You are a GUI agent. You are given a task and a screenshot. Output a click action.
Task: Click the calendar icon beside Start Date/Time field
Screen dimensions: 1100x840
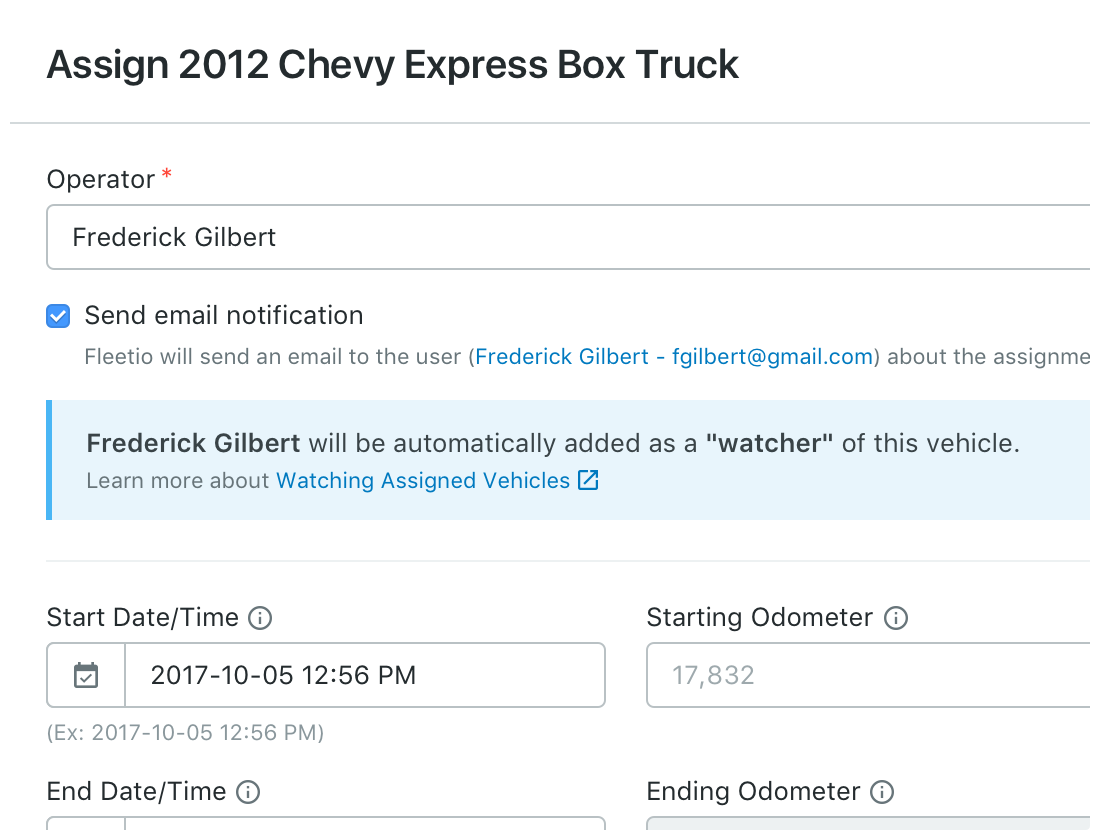pos(86,676)
